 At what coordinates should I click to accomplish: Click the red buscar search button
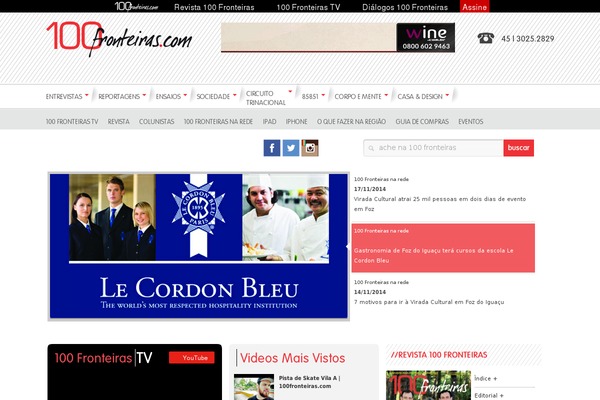click(x=518, y=148)
